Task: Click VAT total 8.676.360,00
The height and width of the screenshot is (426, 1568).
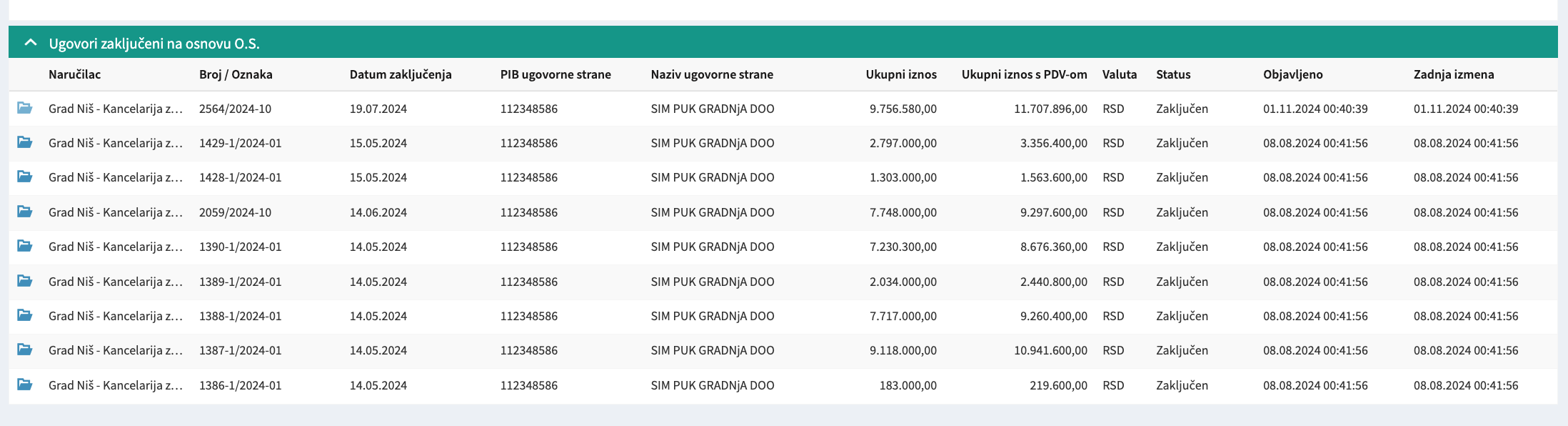Action: (x=1054, y=247)
